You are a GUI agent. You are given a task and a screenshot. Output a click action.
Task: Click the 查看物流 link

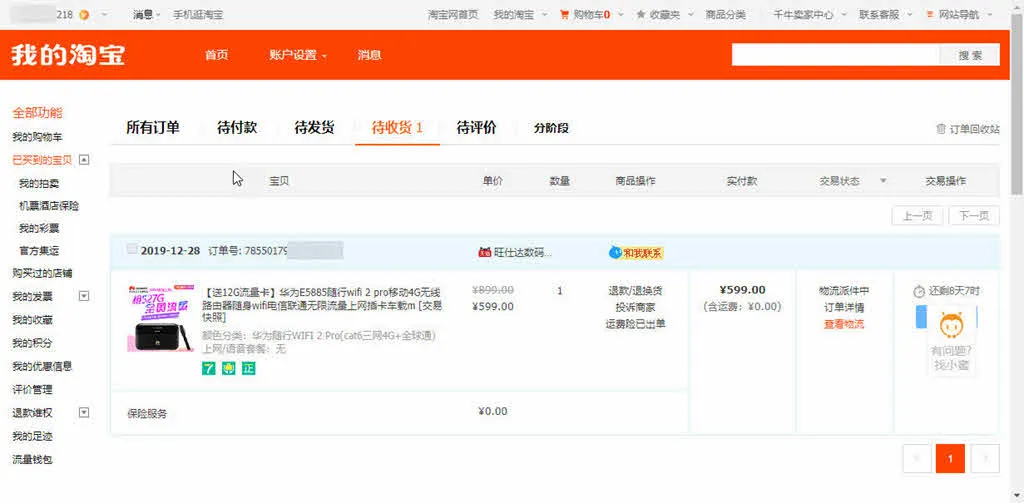click(843, 324)
